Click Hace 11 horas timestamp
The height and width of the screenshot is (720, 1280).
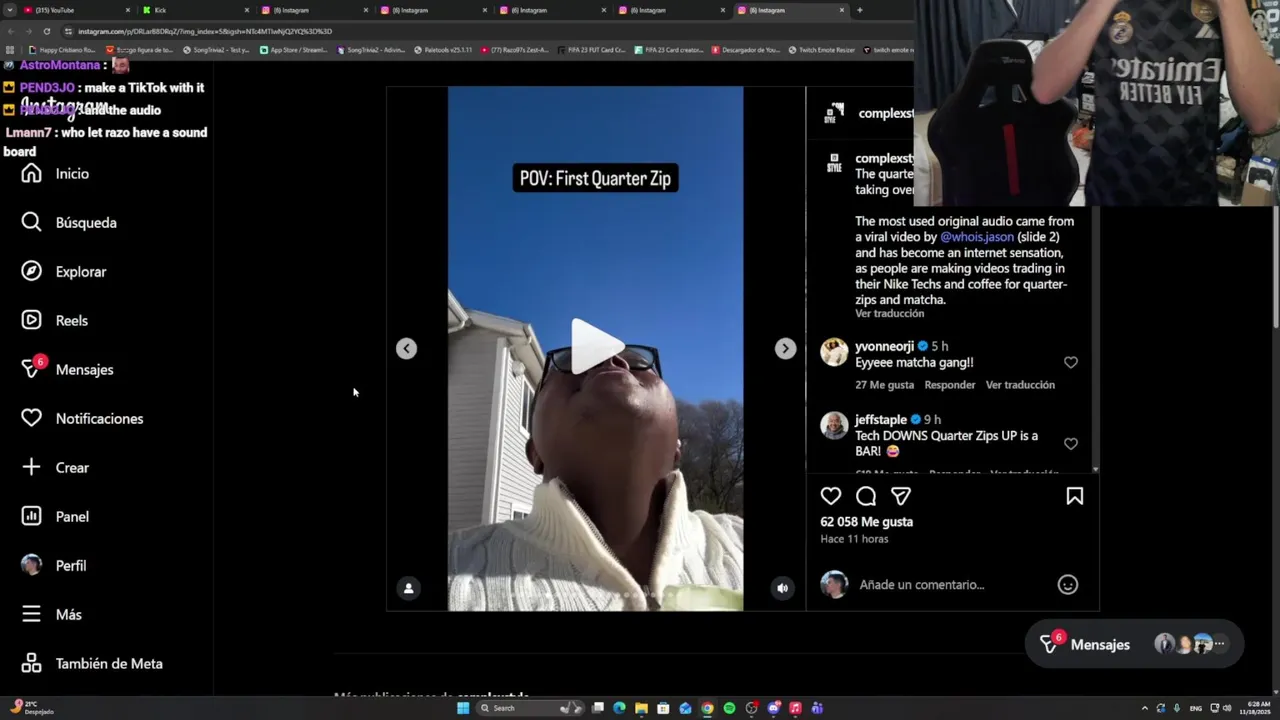coord(854,539)
